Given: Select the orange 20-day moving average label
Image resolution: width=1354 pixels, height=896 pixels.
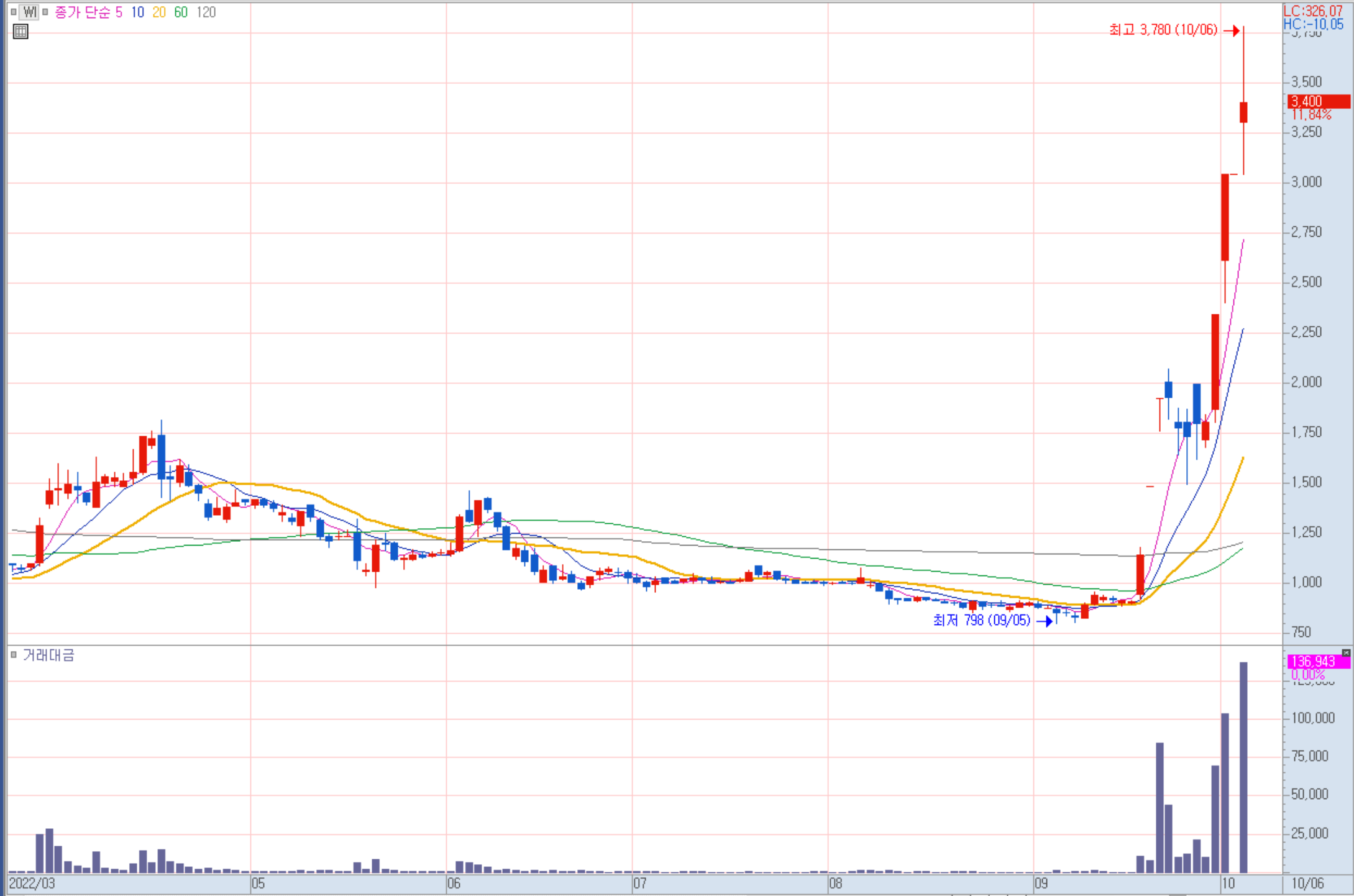Looking at the screenshot, I should click(x=159, y=12).
